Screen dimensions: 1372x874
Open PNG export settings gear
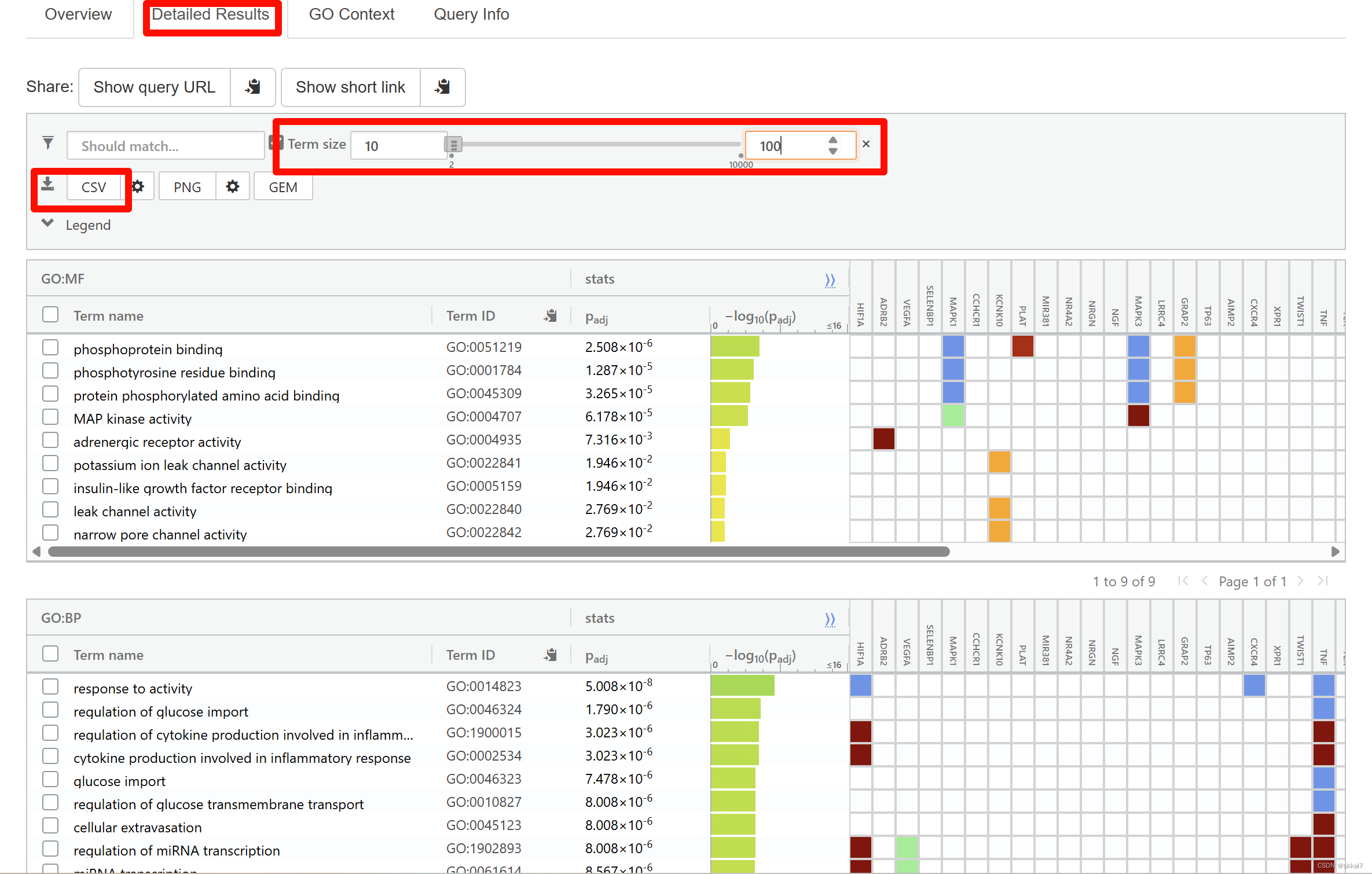click(233, 187)
